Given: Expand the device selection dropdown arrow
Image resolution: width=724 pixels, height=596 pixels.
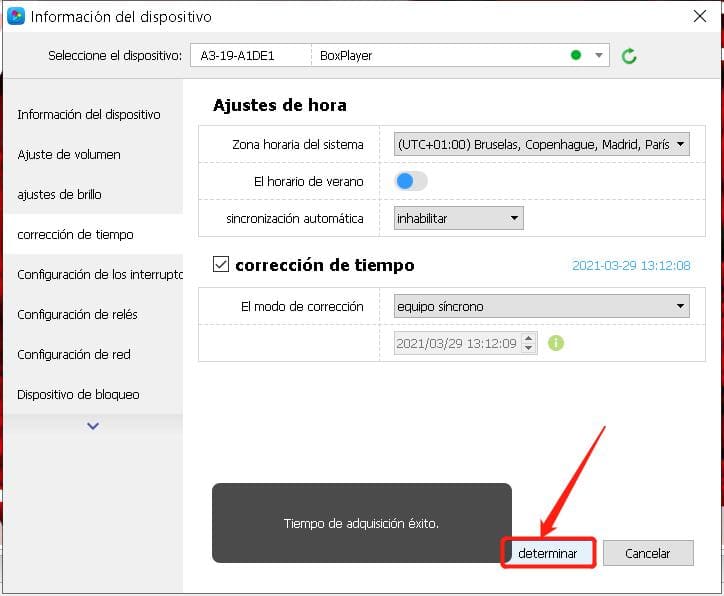Looking at the screenshot, I should (x=598, y=55).
